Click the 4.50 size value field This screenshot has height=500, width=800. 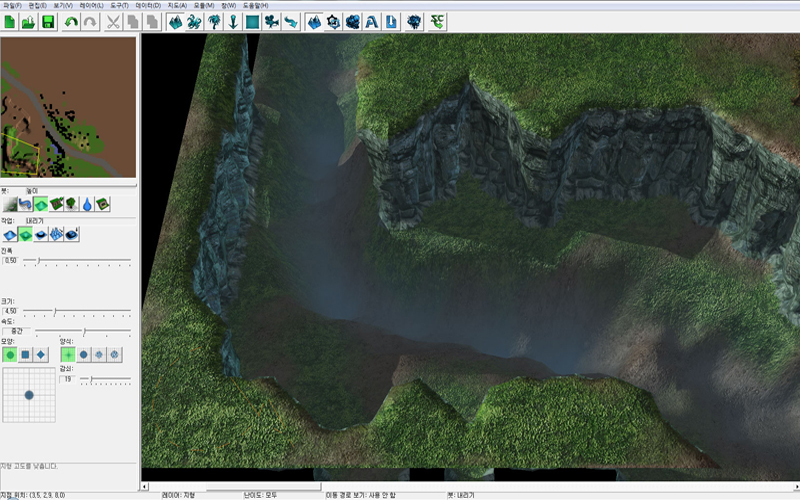click(x=11, y=311)
